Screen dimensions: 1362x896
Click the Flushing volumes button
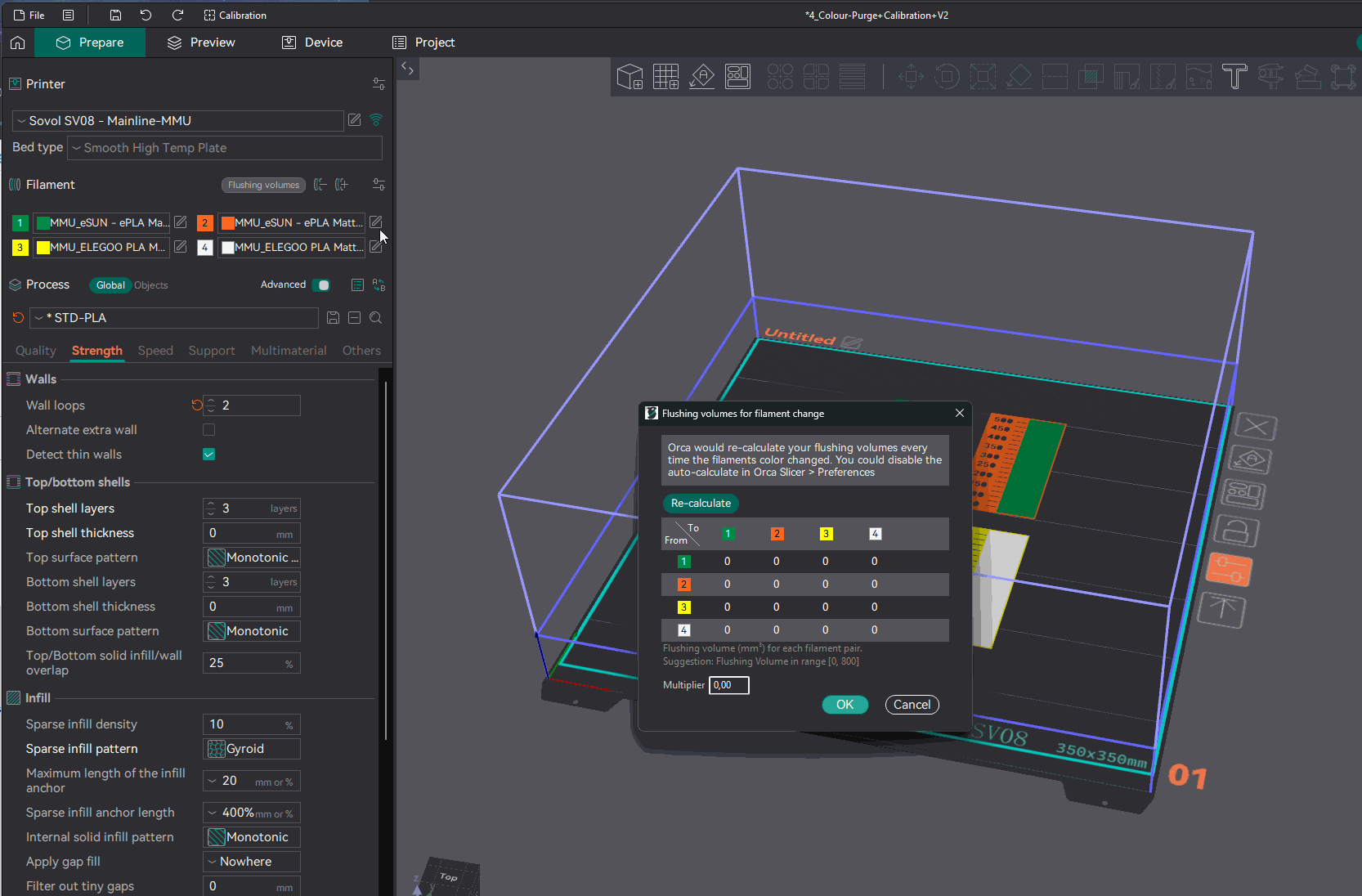(x=263, y=185)
